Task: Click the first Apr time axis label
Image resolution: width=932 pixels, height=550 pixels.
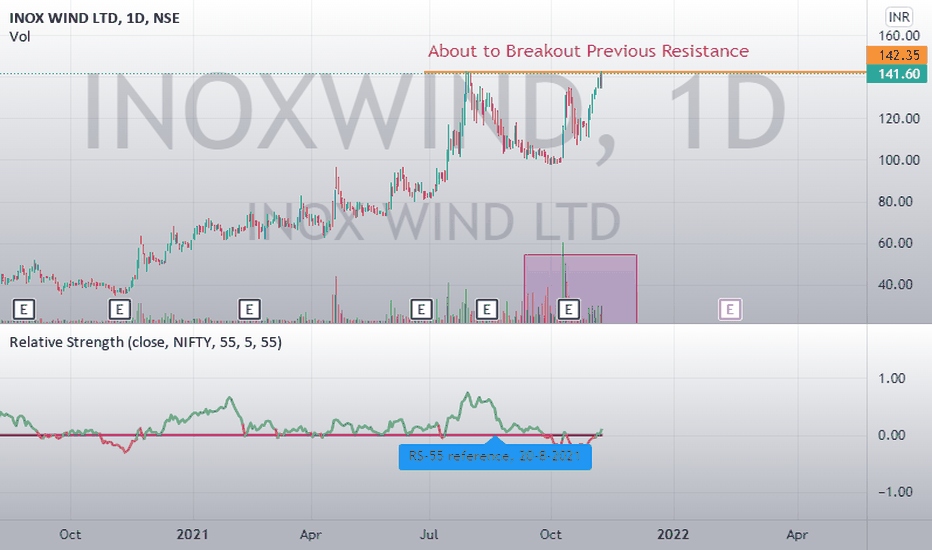Action: [311, 535]
